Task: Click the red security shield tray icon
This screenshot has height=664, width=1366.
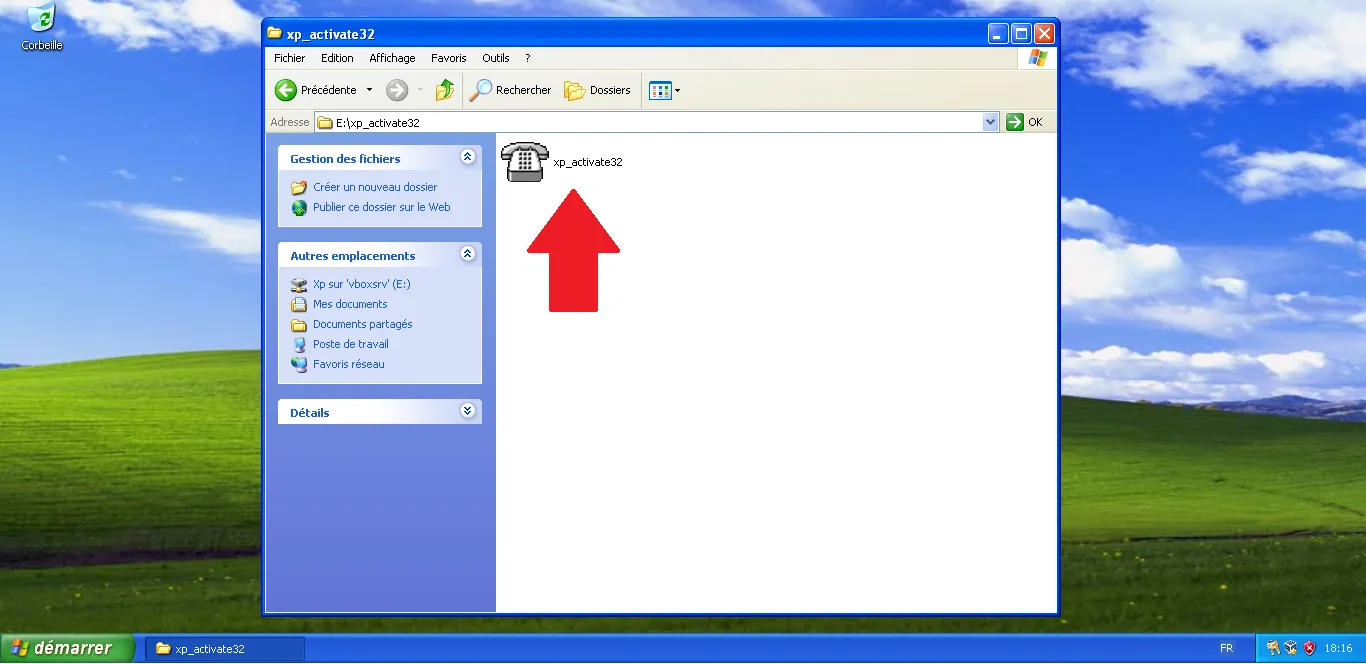Action: point(1309,648)
